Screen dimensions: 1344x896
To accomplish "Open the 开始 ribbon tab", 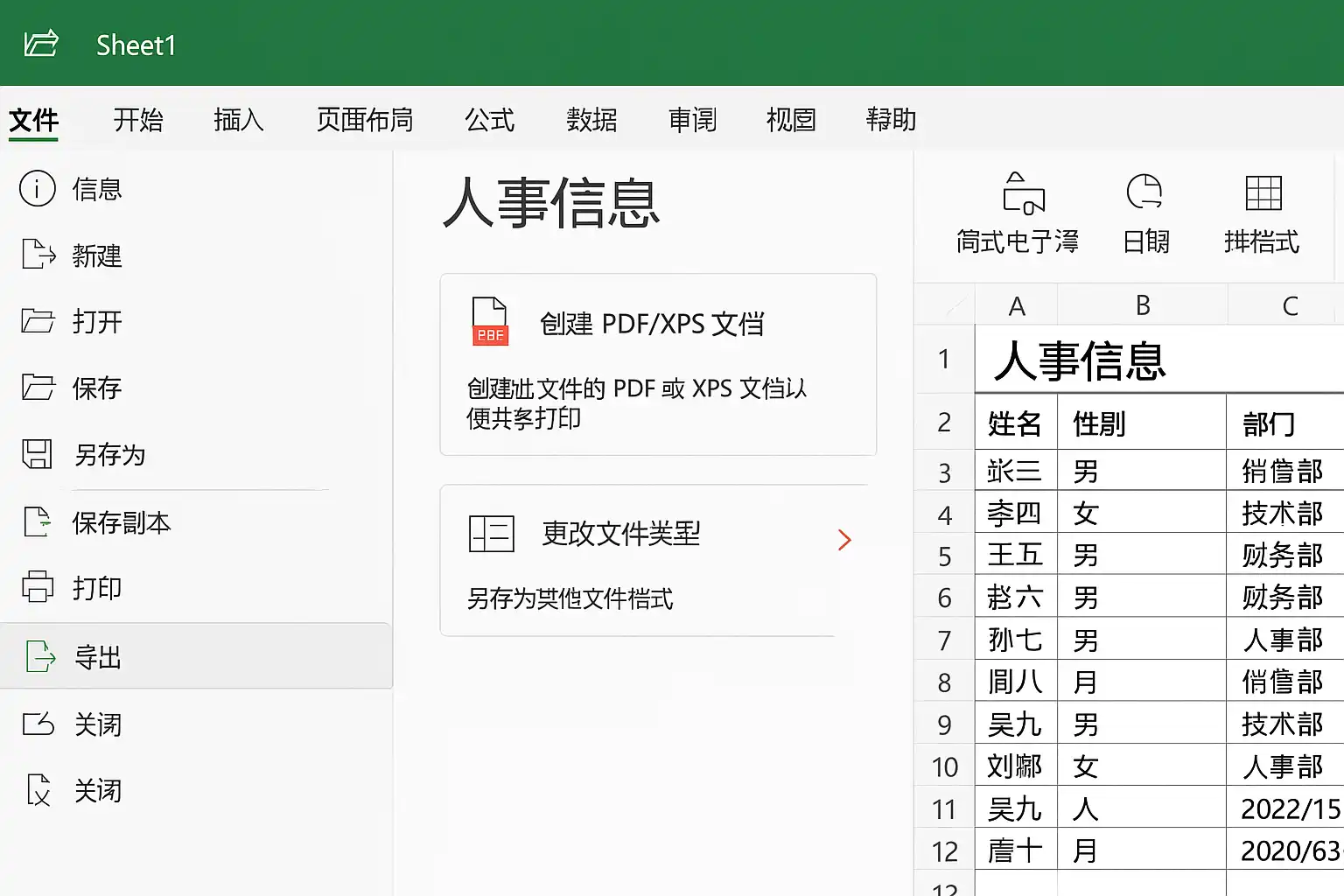I will pos(138,120).
